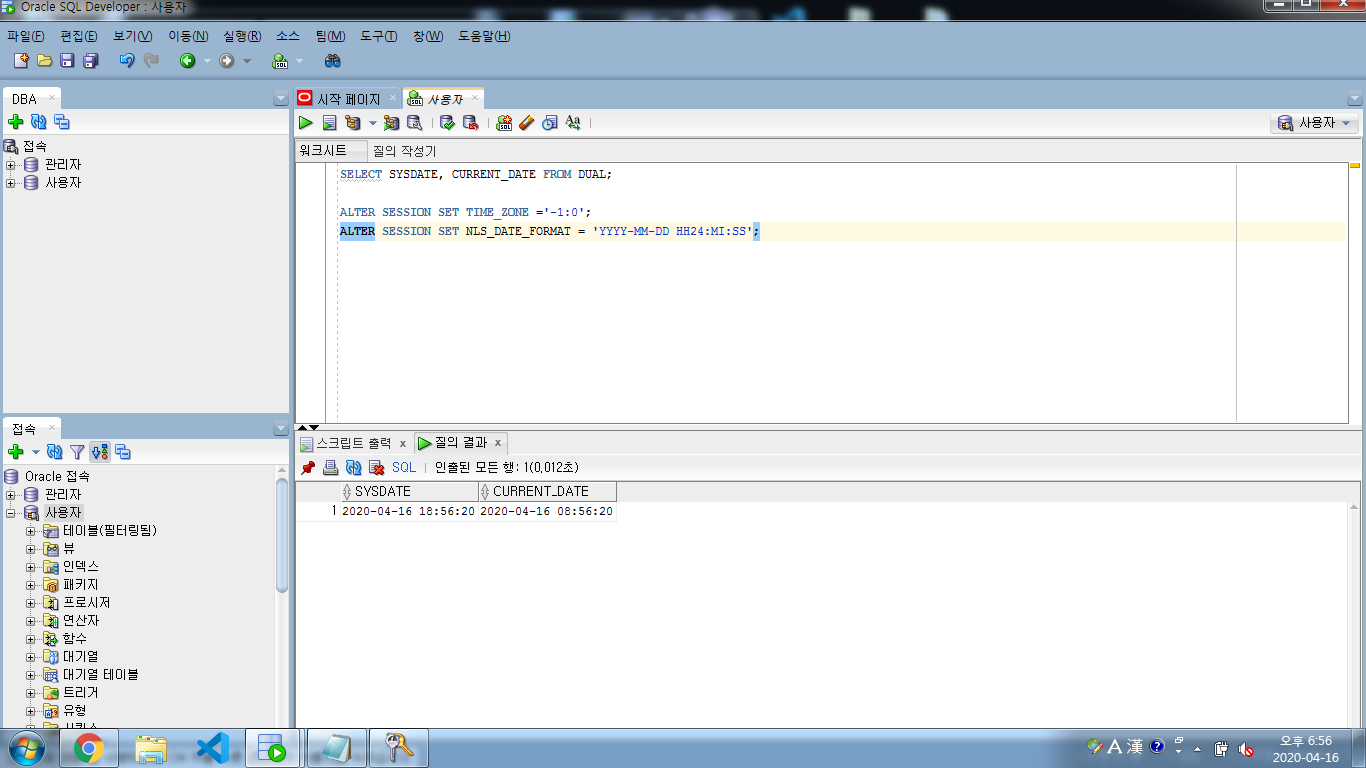Viewport: 1366px width, 768px height.
Task: Select the 함수 tree node
Action: point(75,639)
